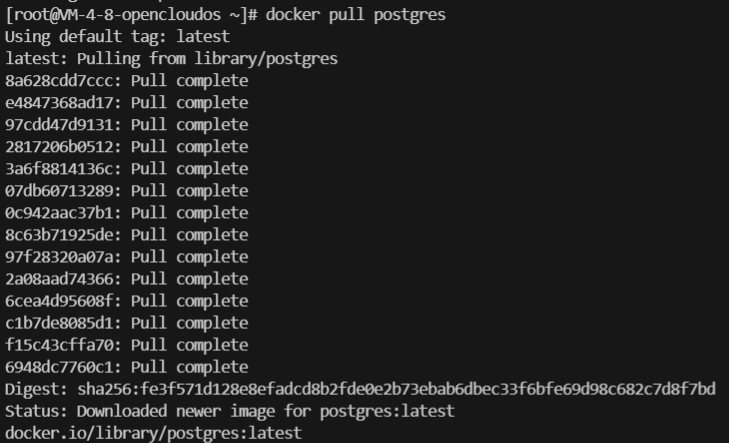729x443 pixels.
Task: Click layer ID 8a628cdd7ccc
Action: (63, 80)
